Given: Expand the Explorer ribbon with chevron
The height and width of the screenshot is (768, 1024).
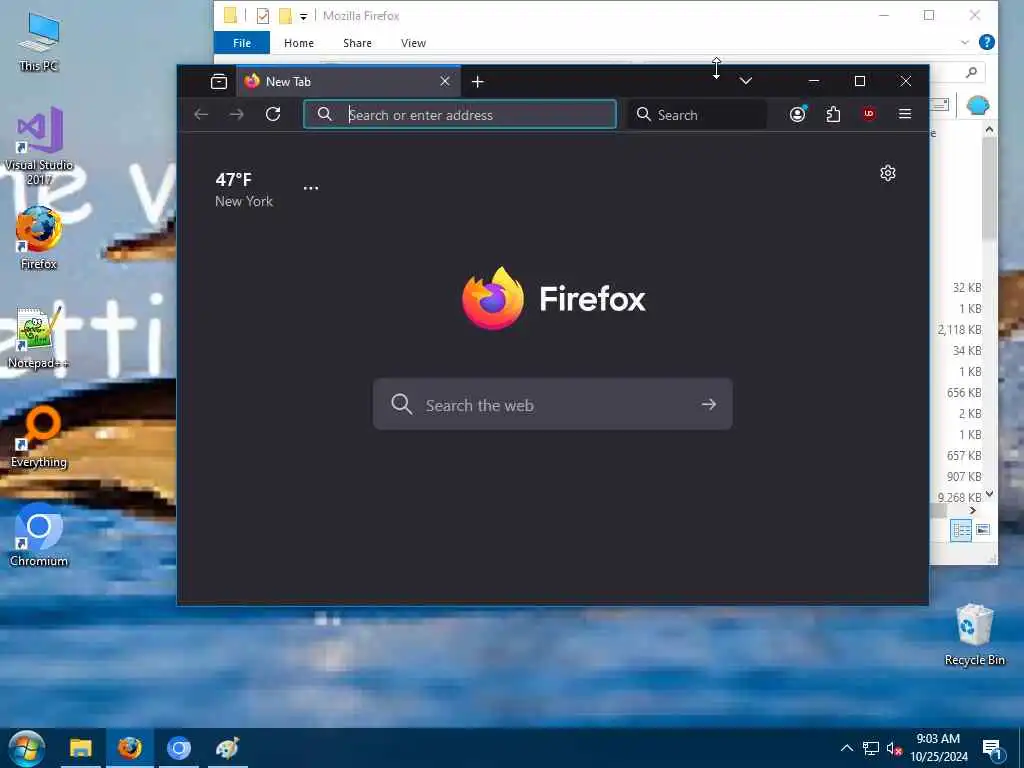Looking at the screenshot, I should tap(965, 42).
